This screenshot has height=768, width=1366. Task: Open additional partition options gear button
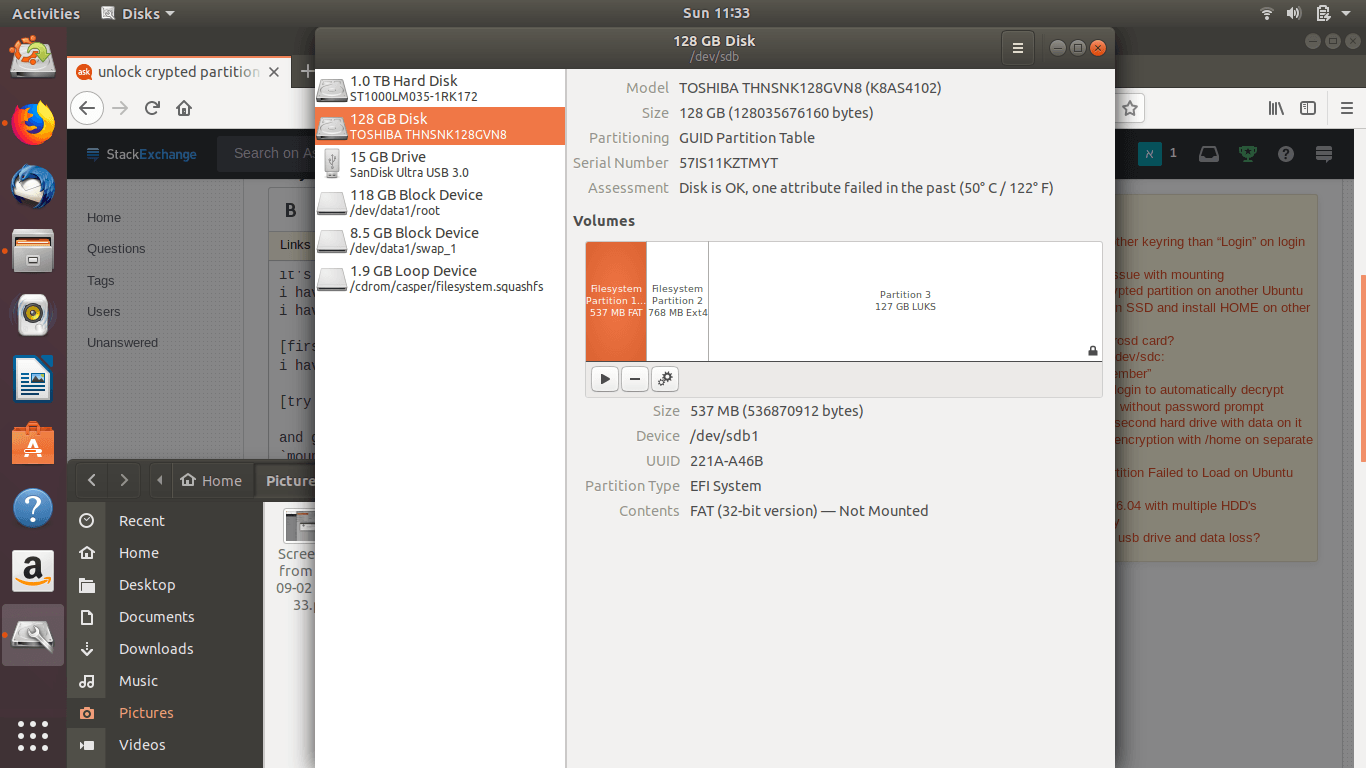coord(665,379)
